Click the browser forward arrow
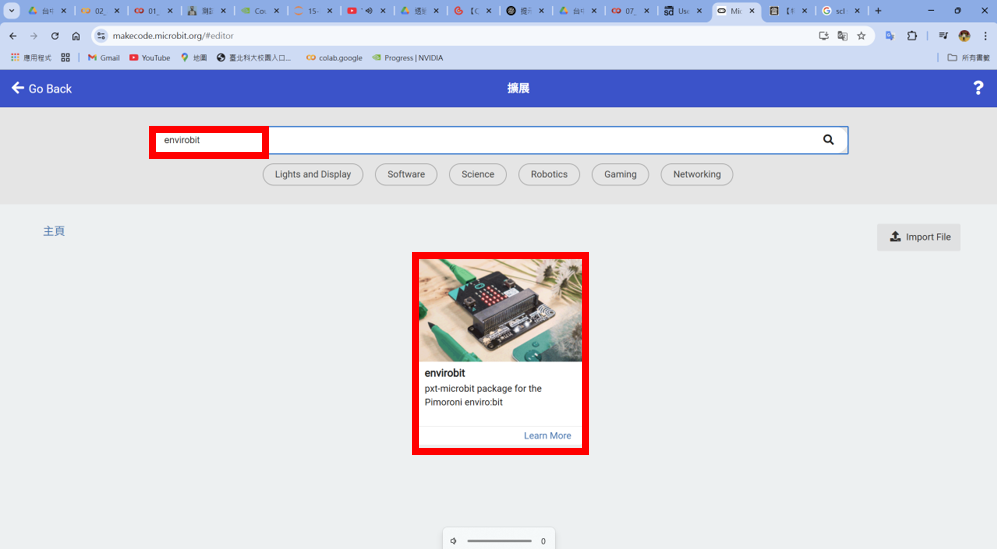Image resolution: width=997 pixels, height=549 pixels. [x=34, y=36]
